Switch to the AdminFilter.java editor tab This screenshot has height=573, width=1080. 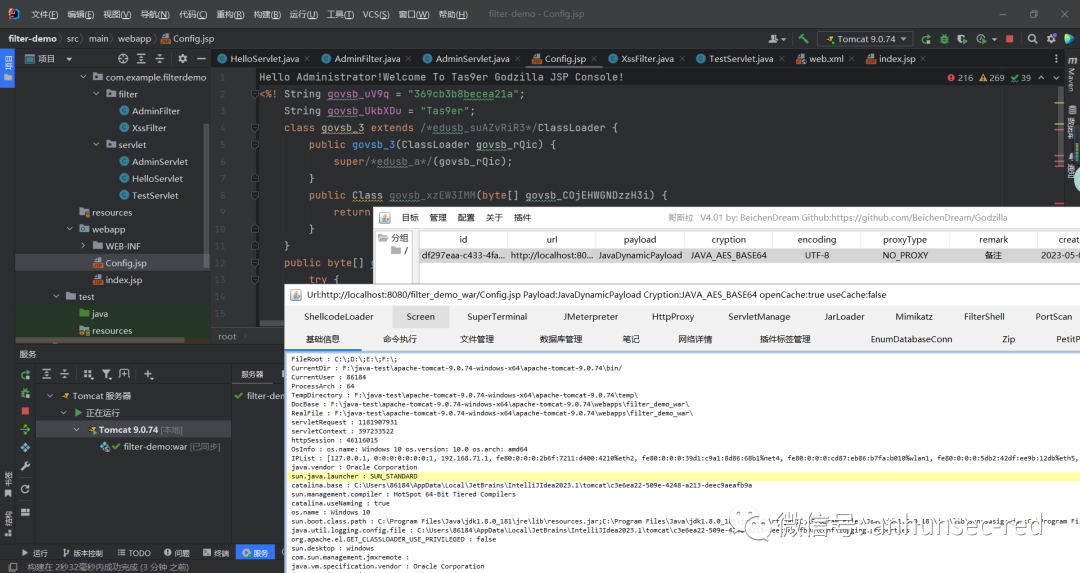(x=367, y=59)
